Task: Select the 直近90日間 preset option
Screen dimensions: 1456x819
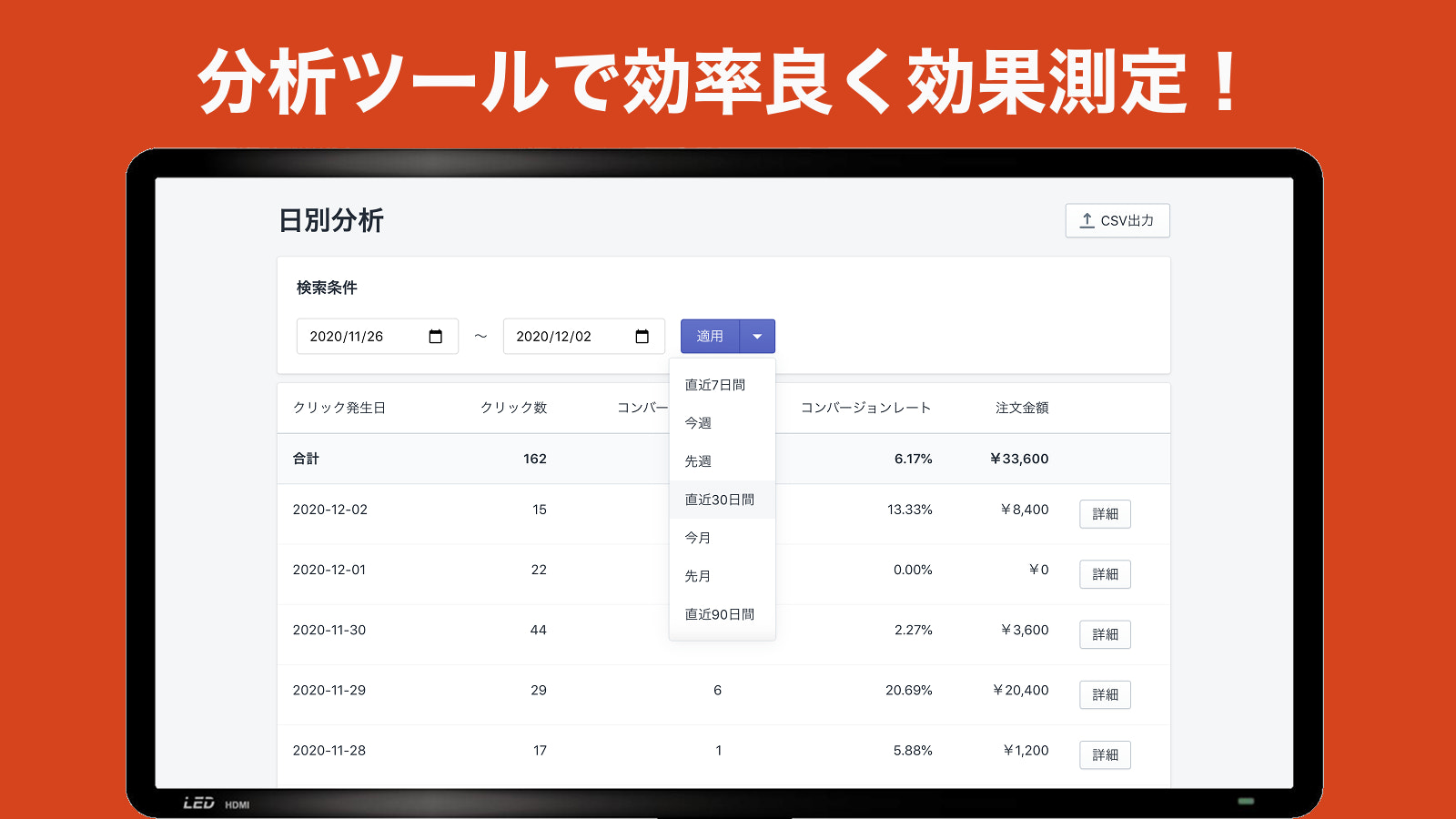Action: click(x=720, y=614)
